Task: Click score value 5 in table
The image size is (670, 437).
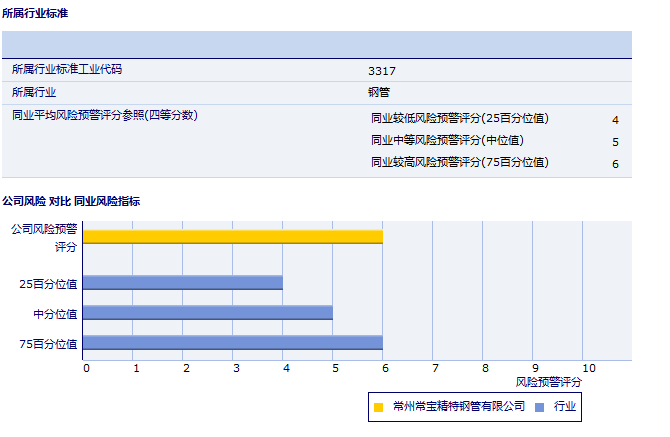Action: 615,142
